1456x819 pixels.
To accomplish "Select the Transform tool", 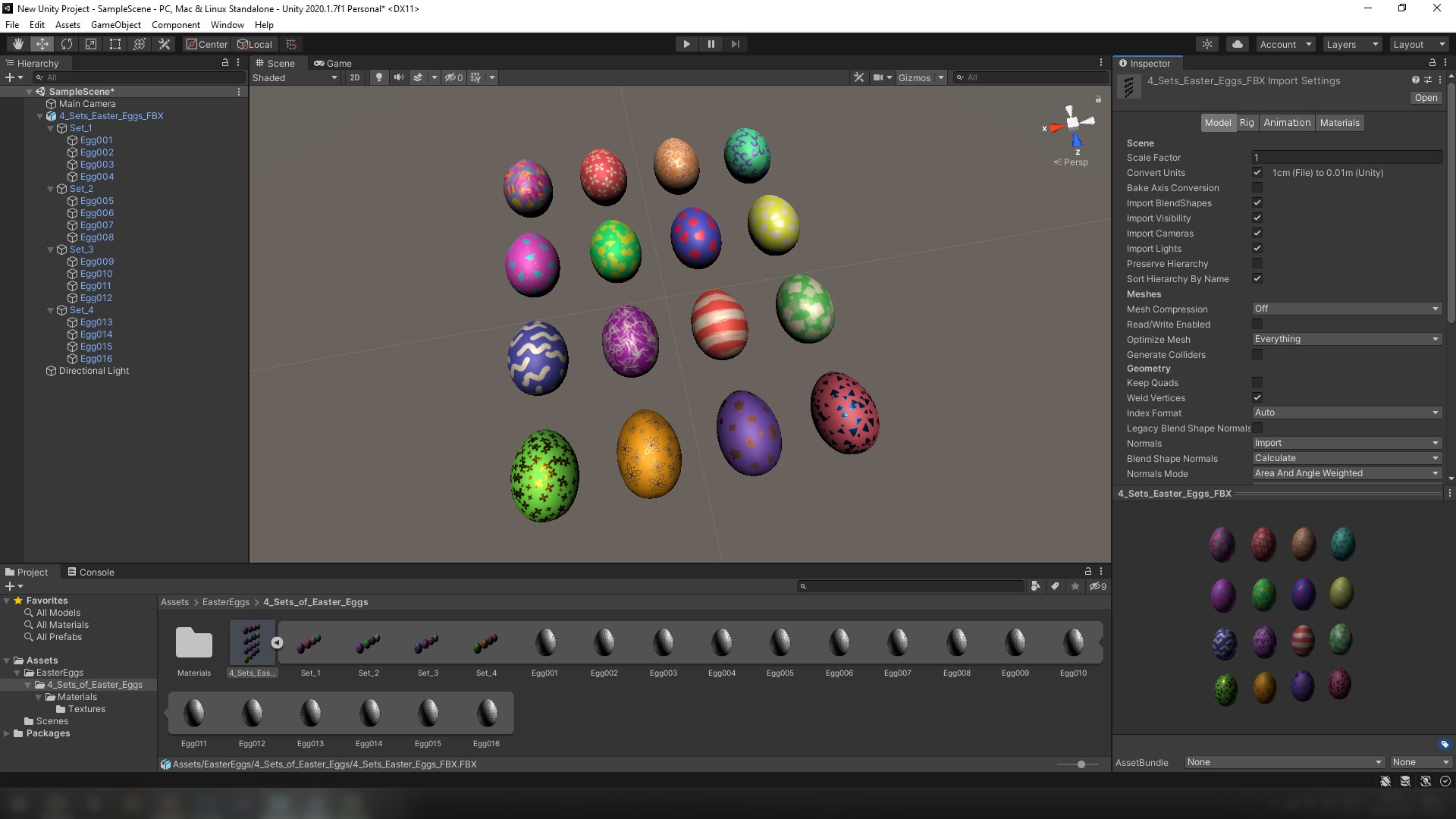I will click(x=140, y=44).
